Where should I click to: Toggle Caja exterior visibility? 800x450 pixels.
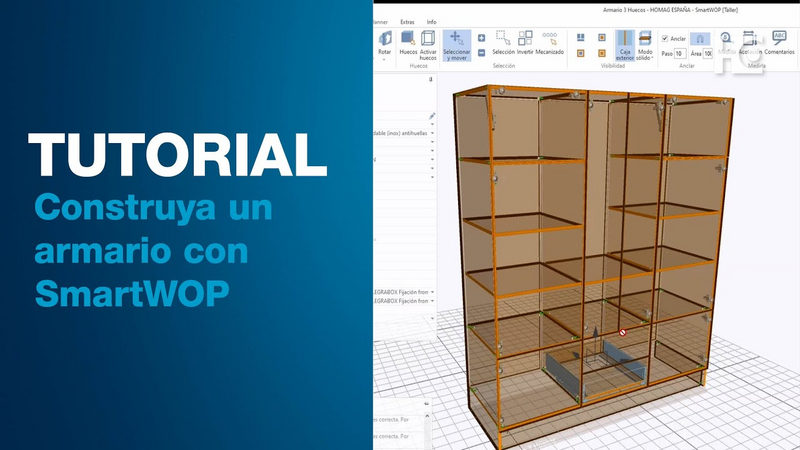tap(625, 44)
